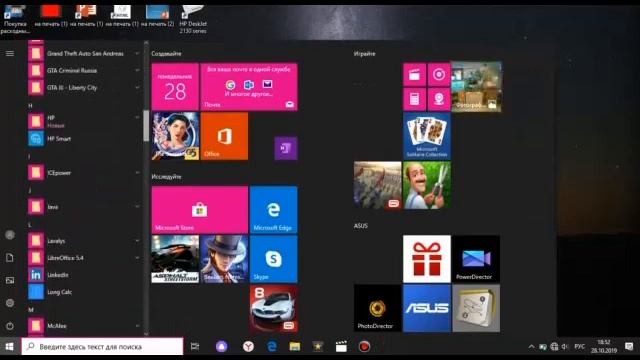Expand the ICEpower folder chevron
Viewport: 640px width, 360px height.
[x=137, y=173]
